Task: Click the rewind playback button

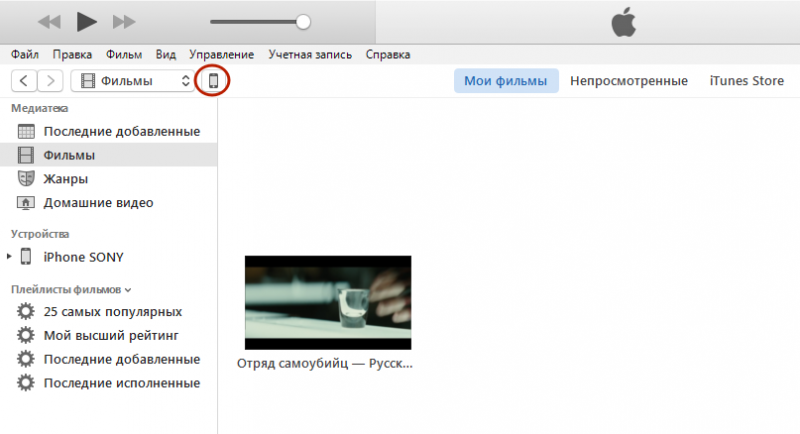Action: [49, 22]
